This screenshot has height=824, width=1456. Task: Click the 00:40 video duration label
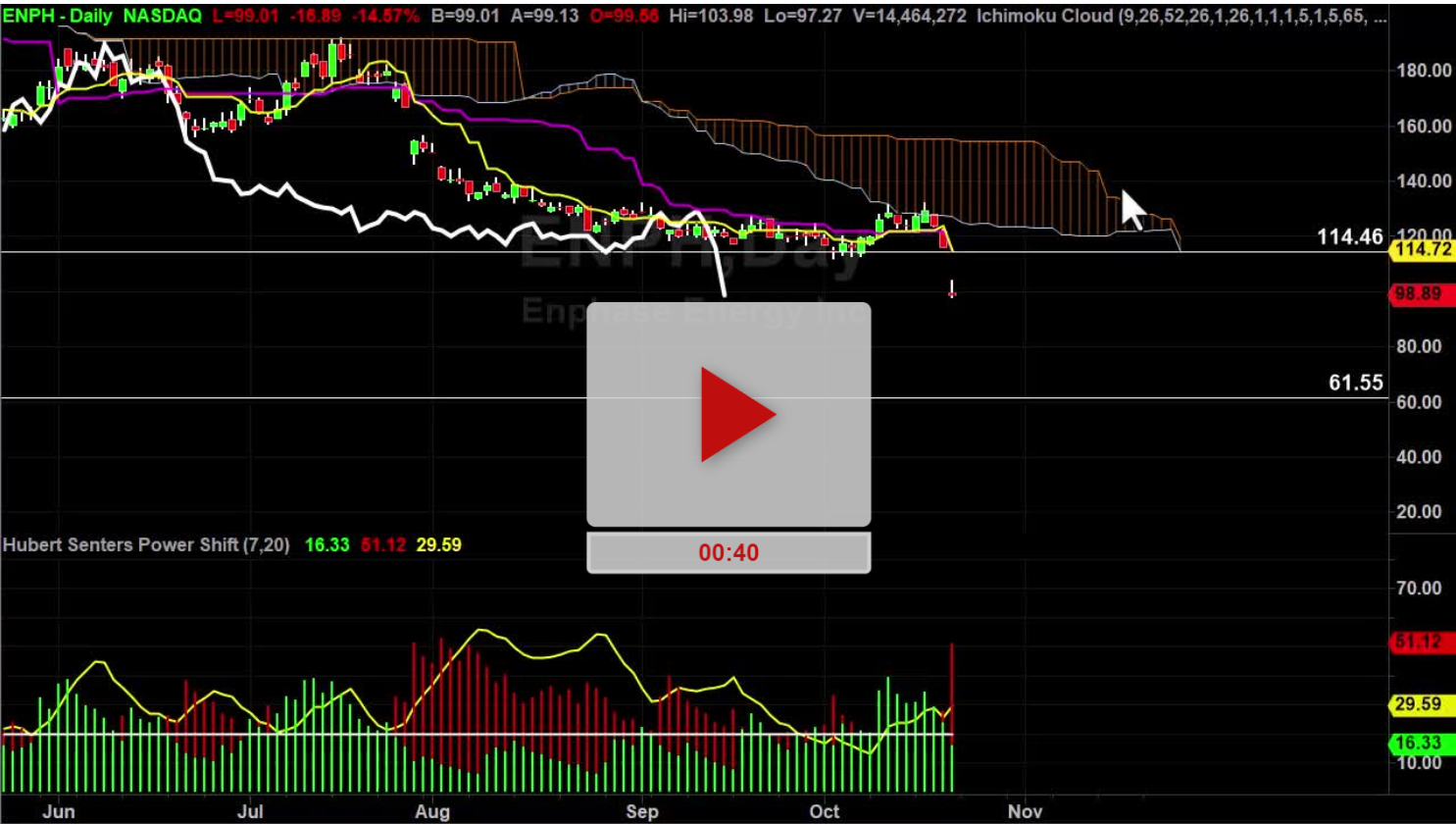(728, 552)
